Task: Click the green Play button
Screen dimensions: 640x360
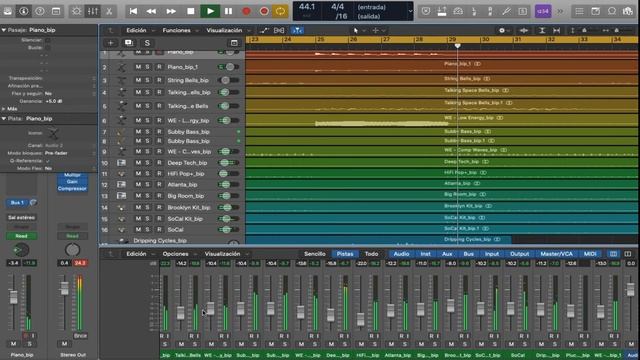Action: (x=210, y=11)
